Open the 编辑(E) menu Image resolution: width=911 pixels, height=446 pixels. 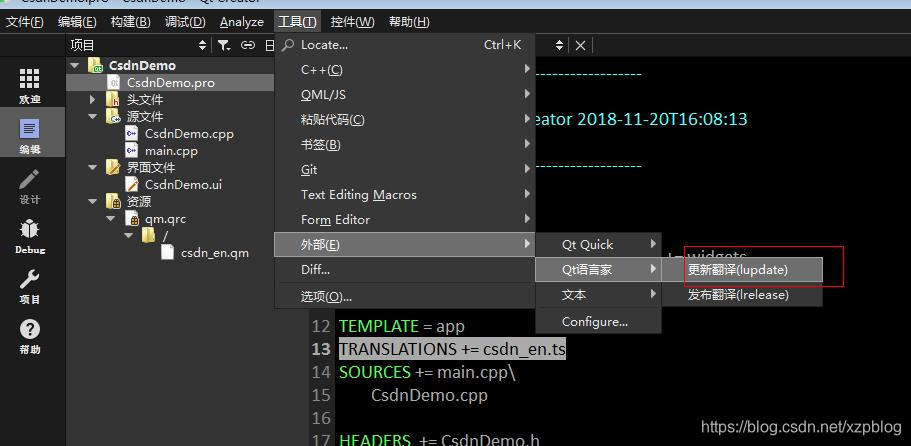click(77, 22)
